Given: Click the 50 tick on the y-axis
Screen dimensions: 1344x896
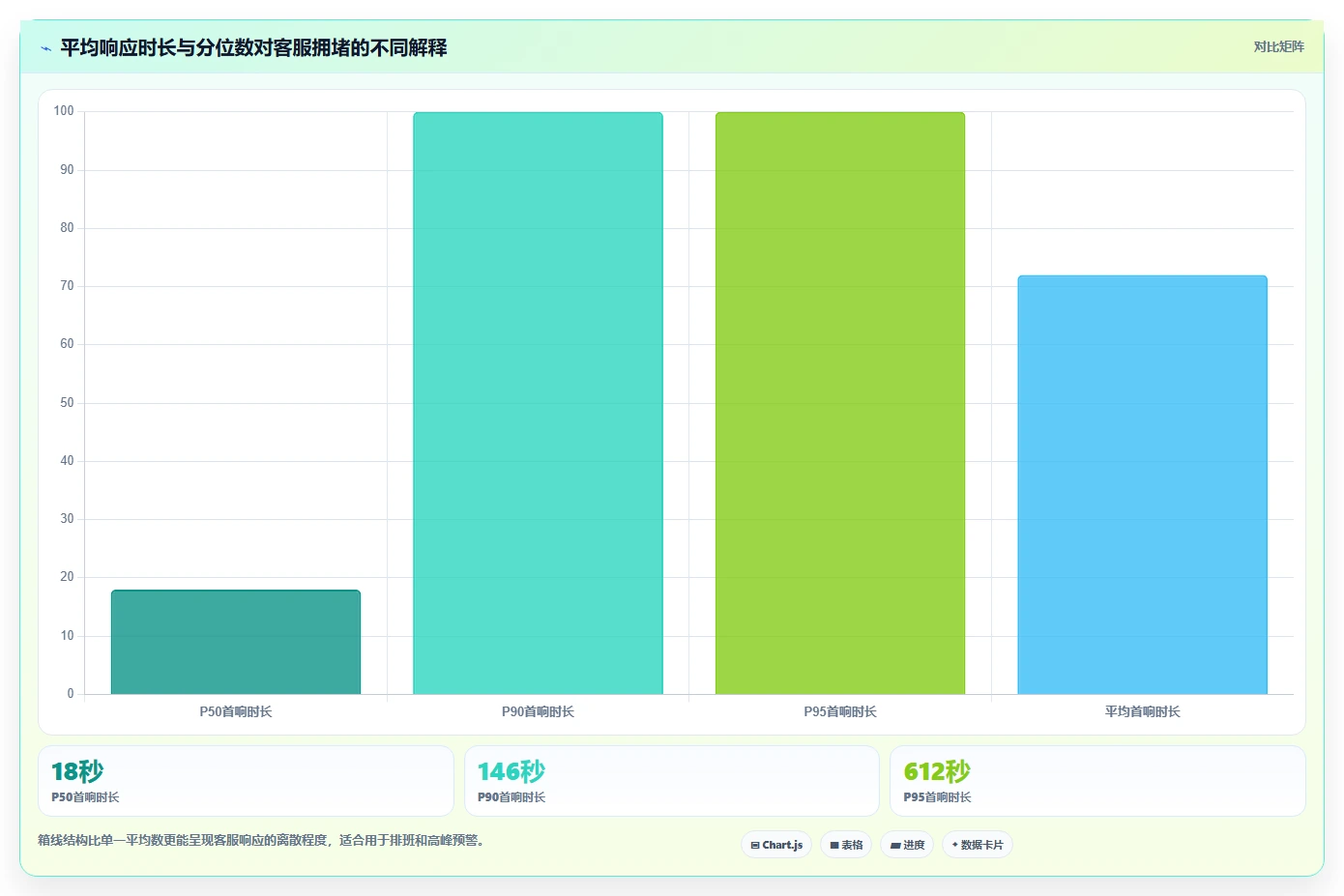Looking at the screenshot, I should pos(67,403).
